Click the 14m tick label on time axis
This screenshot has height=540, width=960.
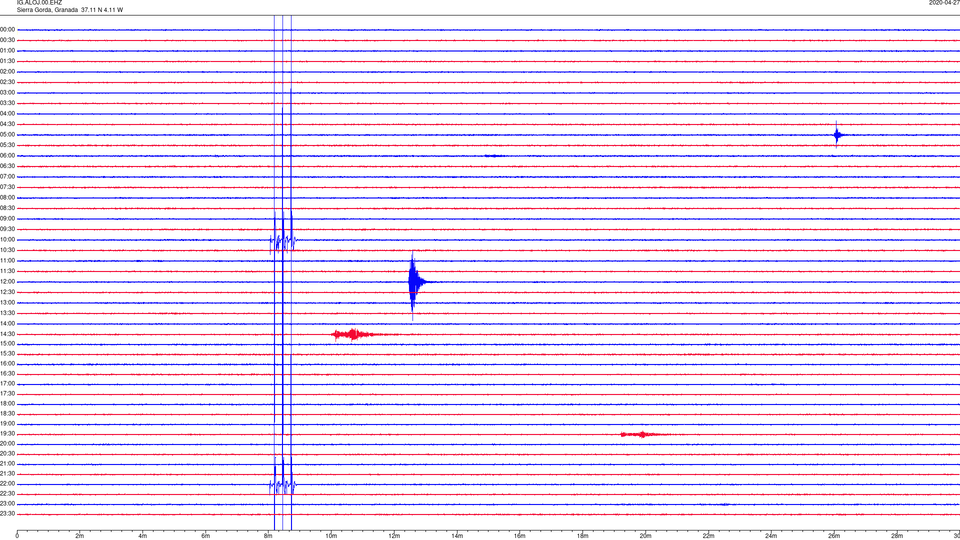coord(457,536)
